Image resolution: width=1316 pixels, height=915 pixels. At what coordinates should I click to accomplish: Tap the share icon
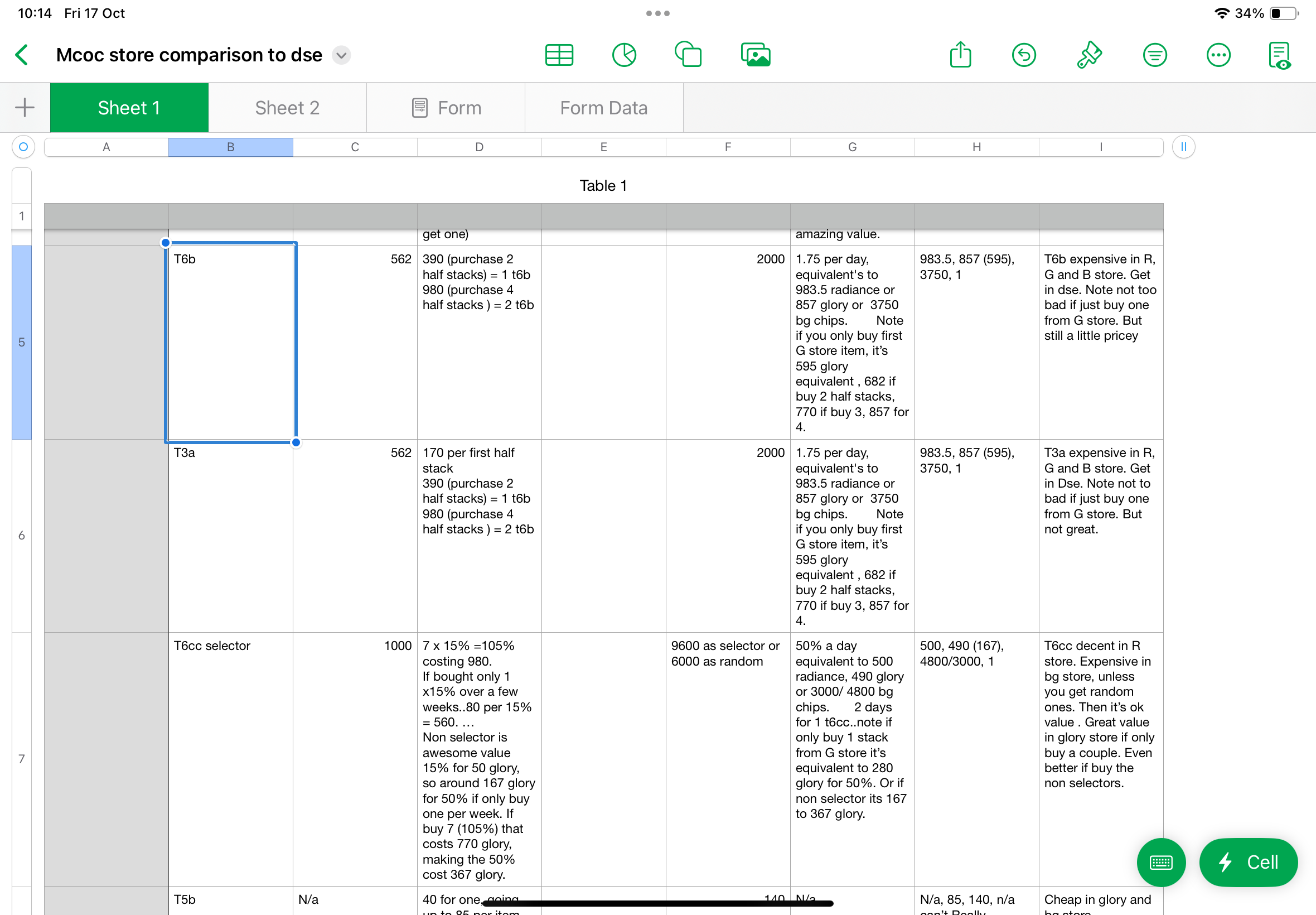[960, 55]
